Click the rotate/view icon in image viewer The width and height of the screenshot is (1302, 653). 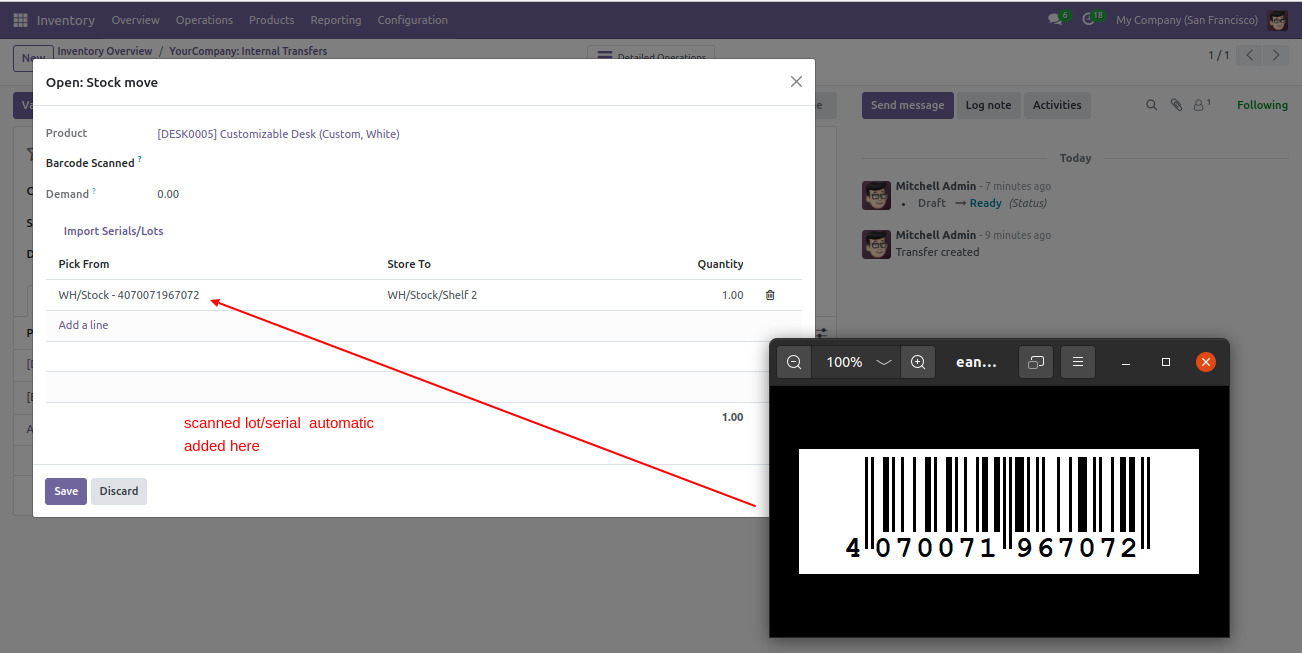(x=1036, y=362)
